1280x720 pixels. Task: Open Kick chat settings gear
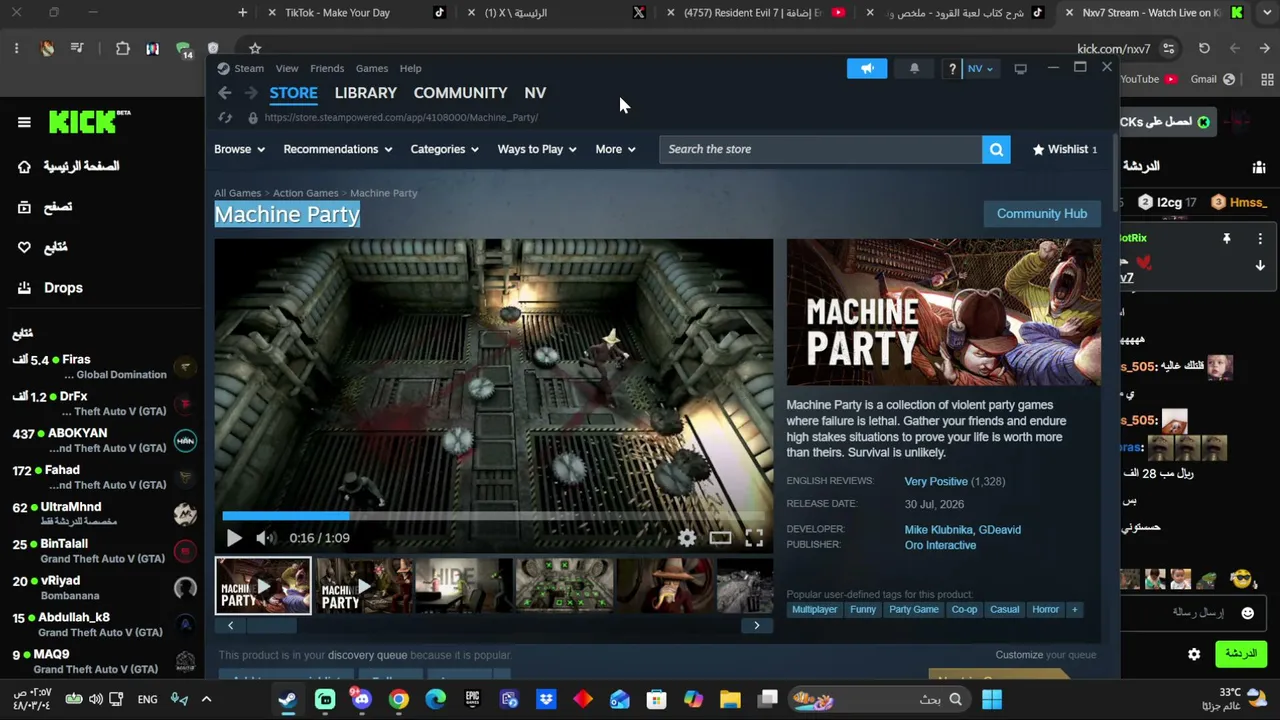pos(1194,654)
